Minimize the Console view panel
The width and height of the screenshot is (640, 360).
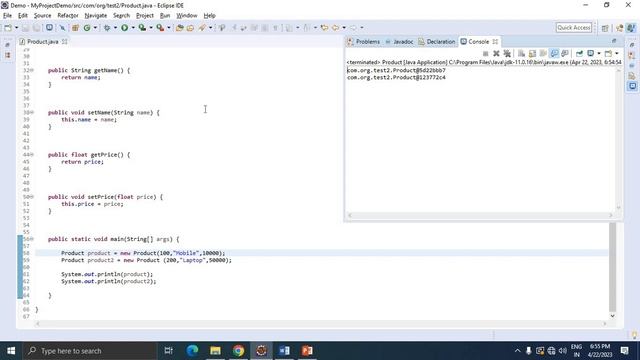pyautogui.click(x=614, y=41)
